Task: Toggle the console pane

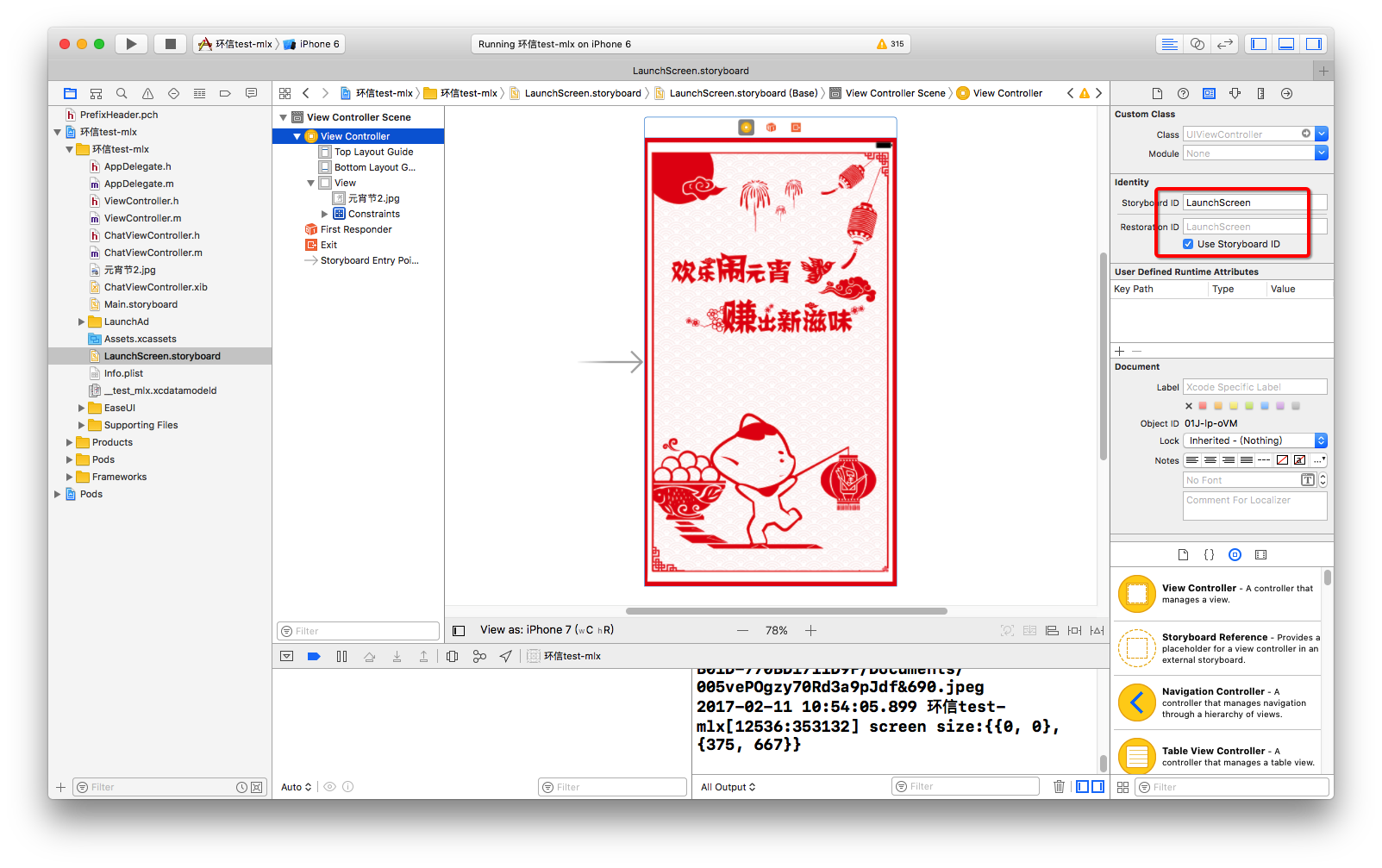Action: click(x=1097, y=786)
